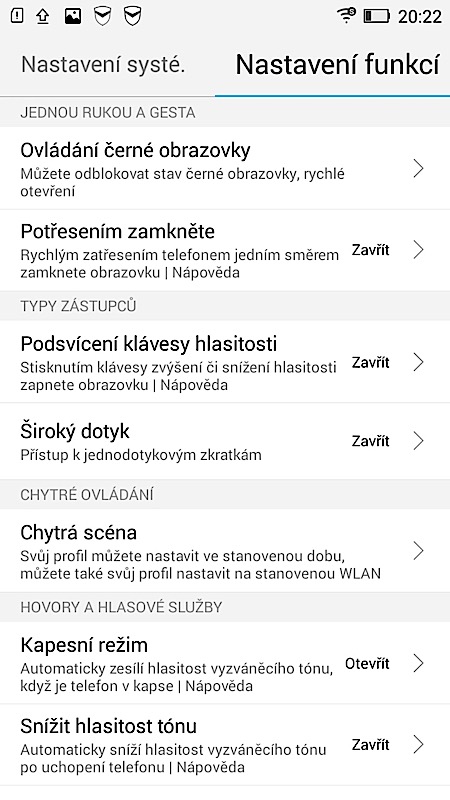The image size is (450, 800).
Task: Tap the 20:22 clock display
Action: [x=419, y=17]
